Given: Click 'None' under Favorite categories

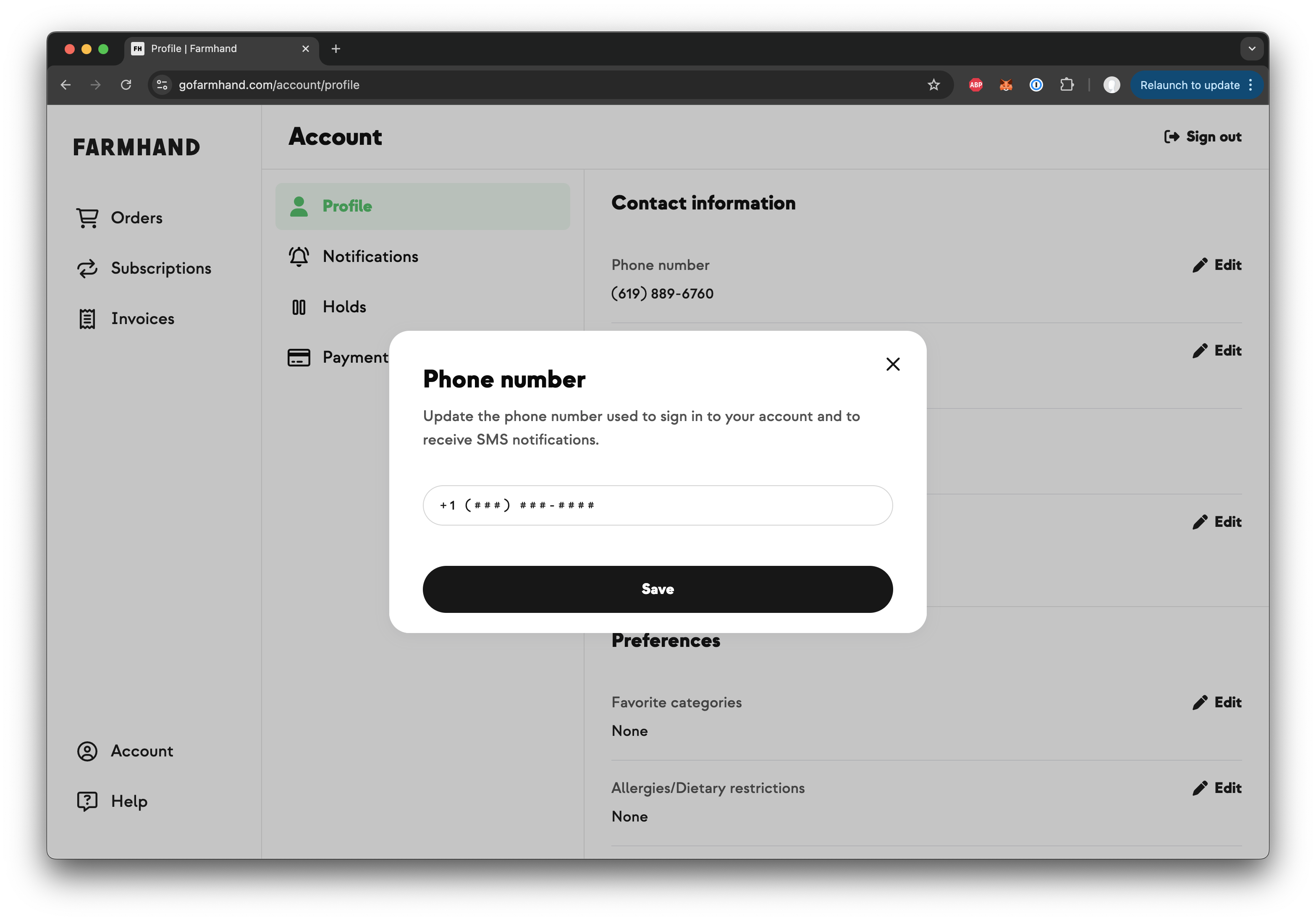Looking at the screenshot, I should coord(629,731).
